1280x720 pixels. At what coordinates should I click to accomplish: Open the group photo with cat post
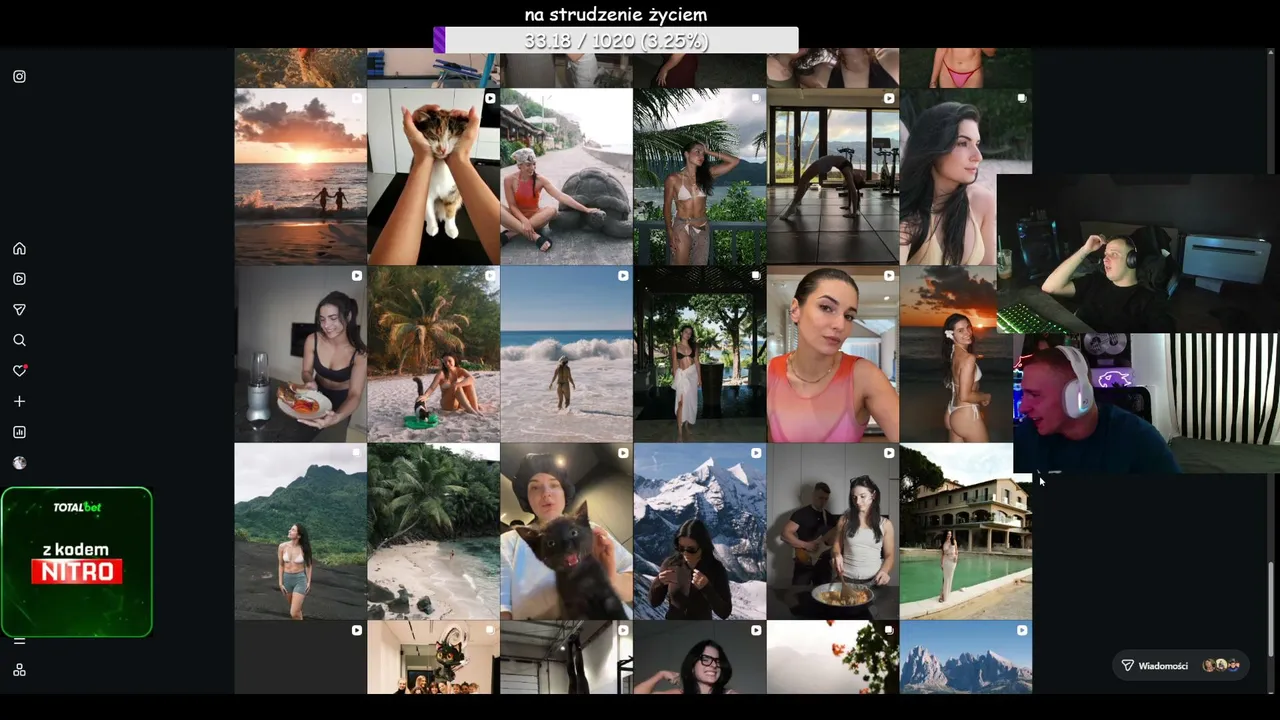[433, 658]
